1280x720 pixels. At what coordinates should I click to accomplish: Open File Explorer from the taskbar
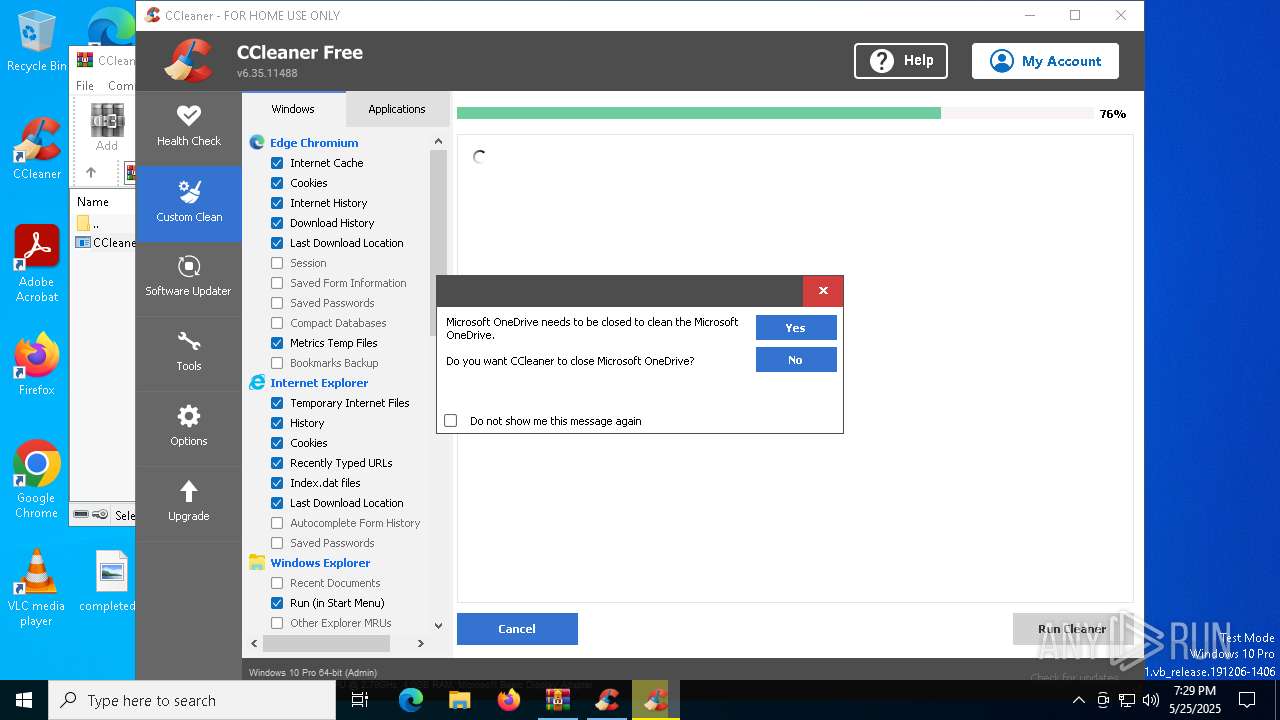(460, 700)
